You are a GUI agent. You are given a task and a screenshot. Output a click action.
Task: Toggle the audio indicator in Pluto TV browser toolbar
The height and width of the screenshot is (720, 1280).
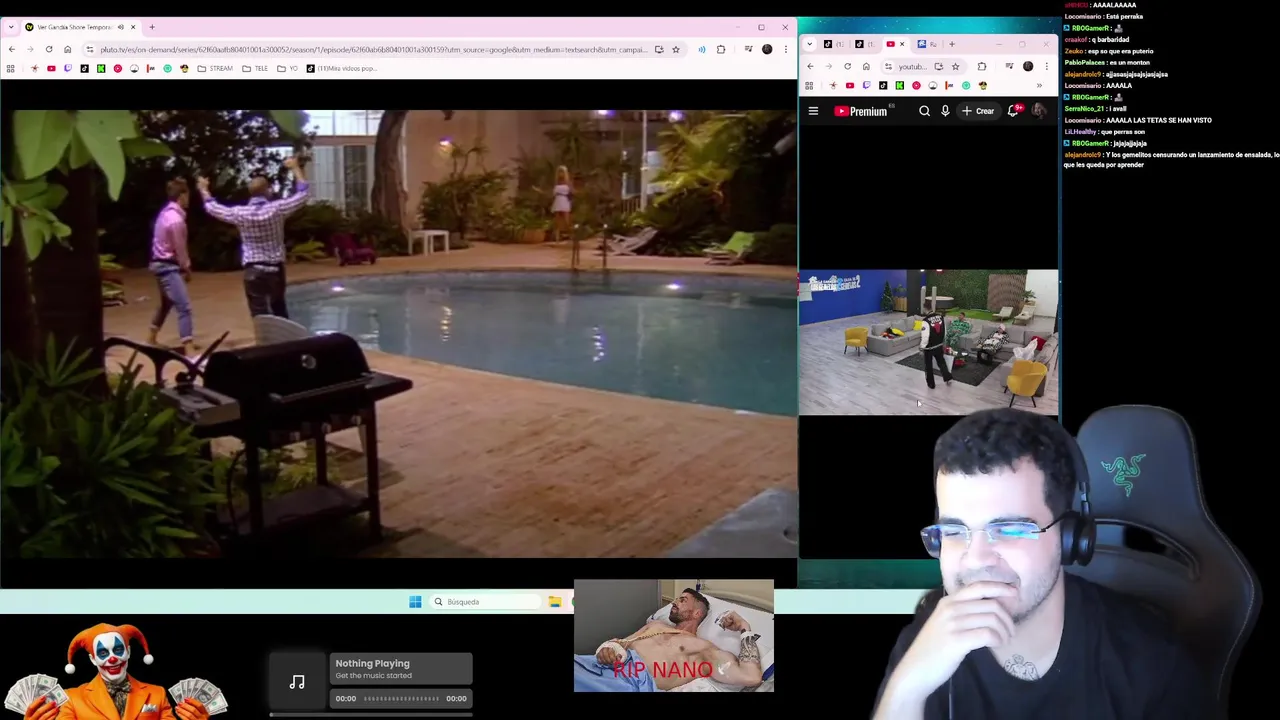click(x=701, y=49)
